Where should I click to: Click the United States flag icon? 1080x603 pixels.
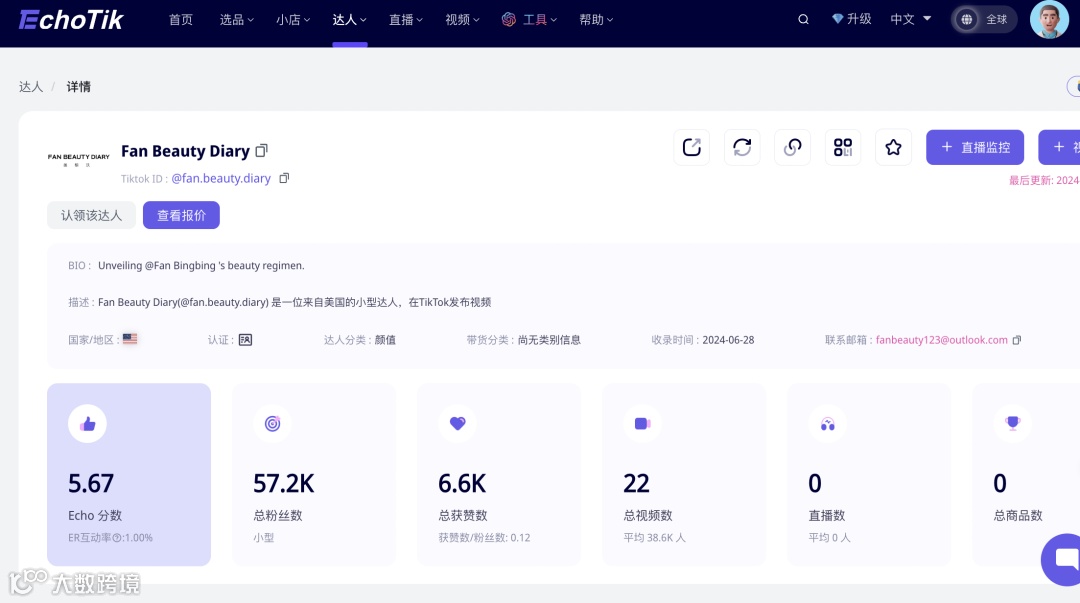129,339
